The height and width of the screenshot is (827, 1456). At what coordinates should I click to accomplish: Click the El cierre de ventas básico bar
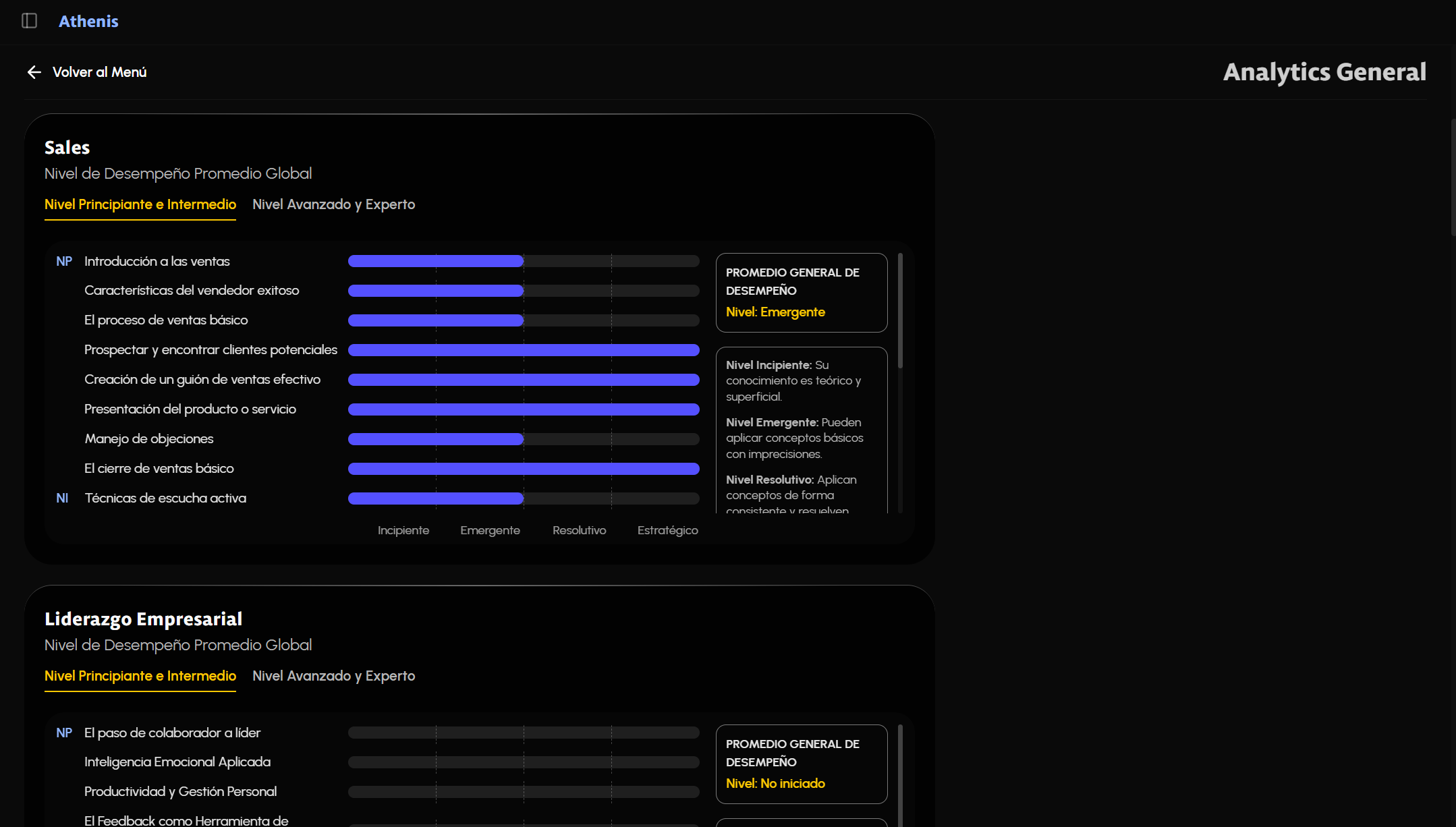[x=524, y=469]
